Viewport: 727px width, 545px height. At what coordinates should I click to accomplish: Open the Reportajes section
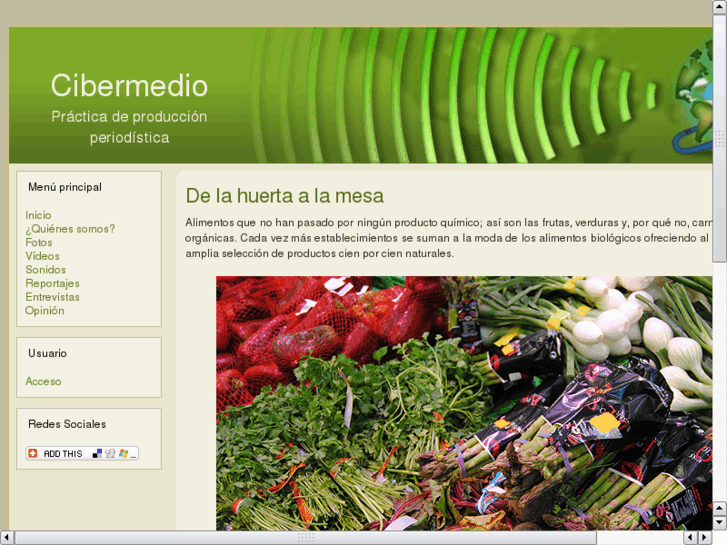52,283
